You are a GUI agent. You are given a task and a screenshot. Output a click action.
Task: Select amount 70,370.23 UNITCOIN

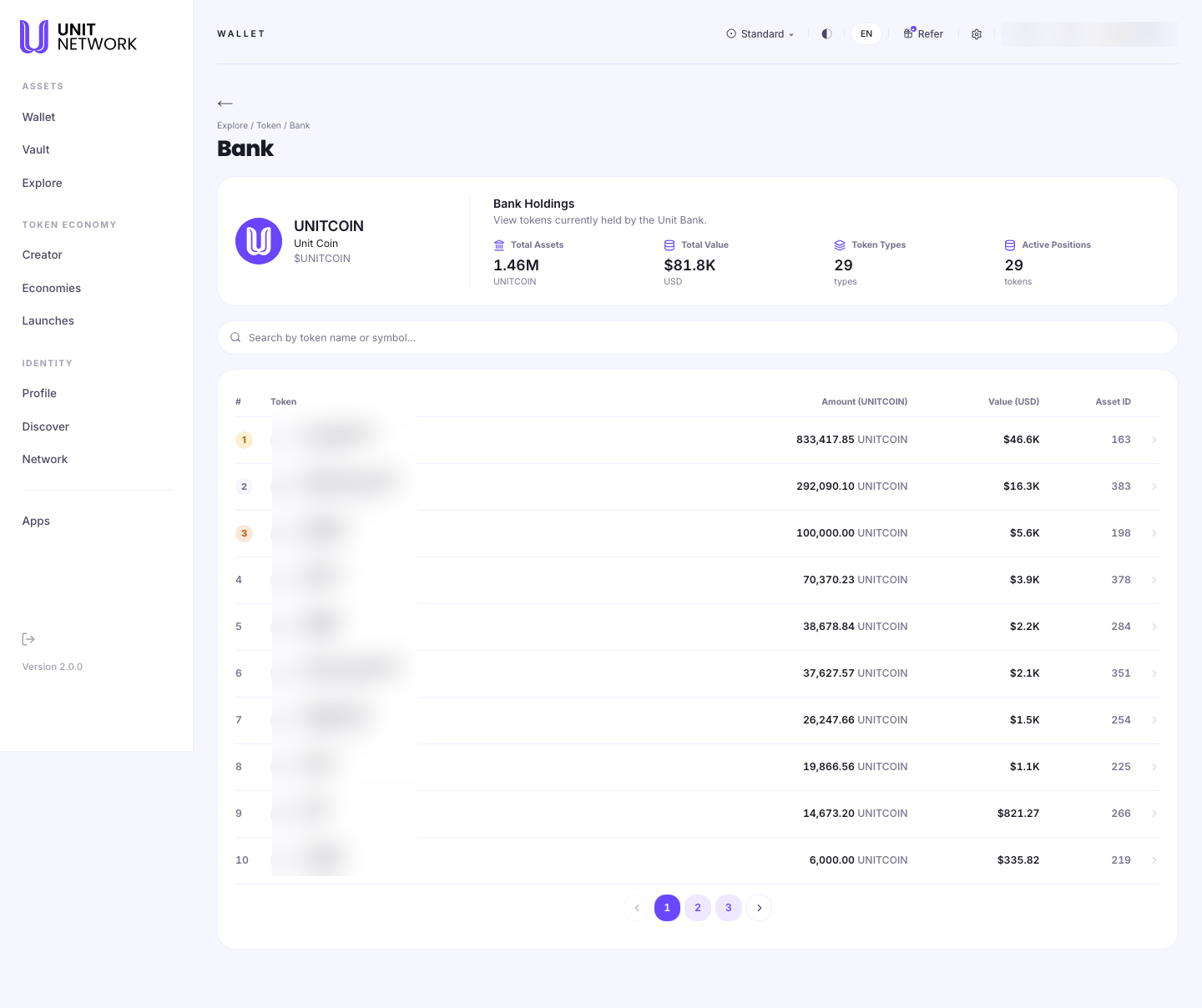855,580
